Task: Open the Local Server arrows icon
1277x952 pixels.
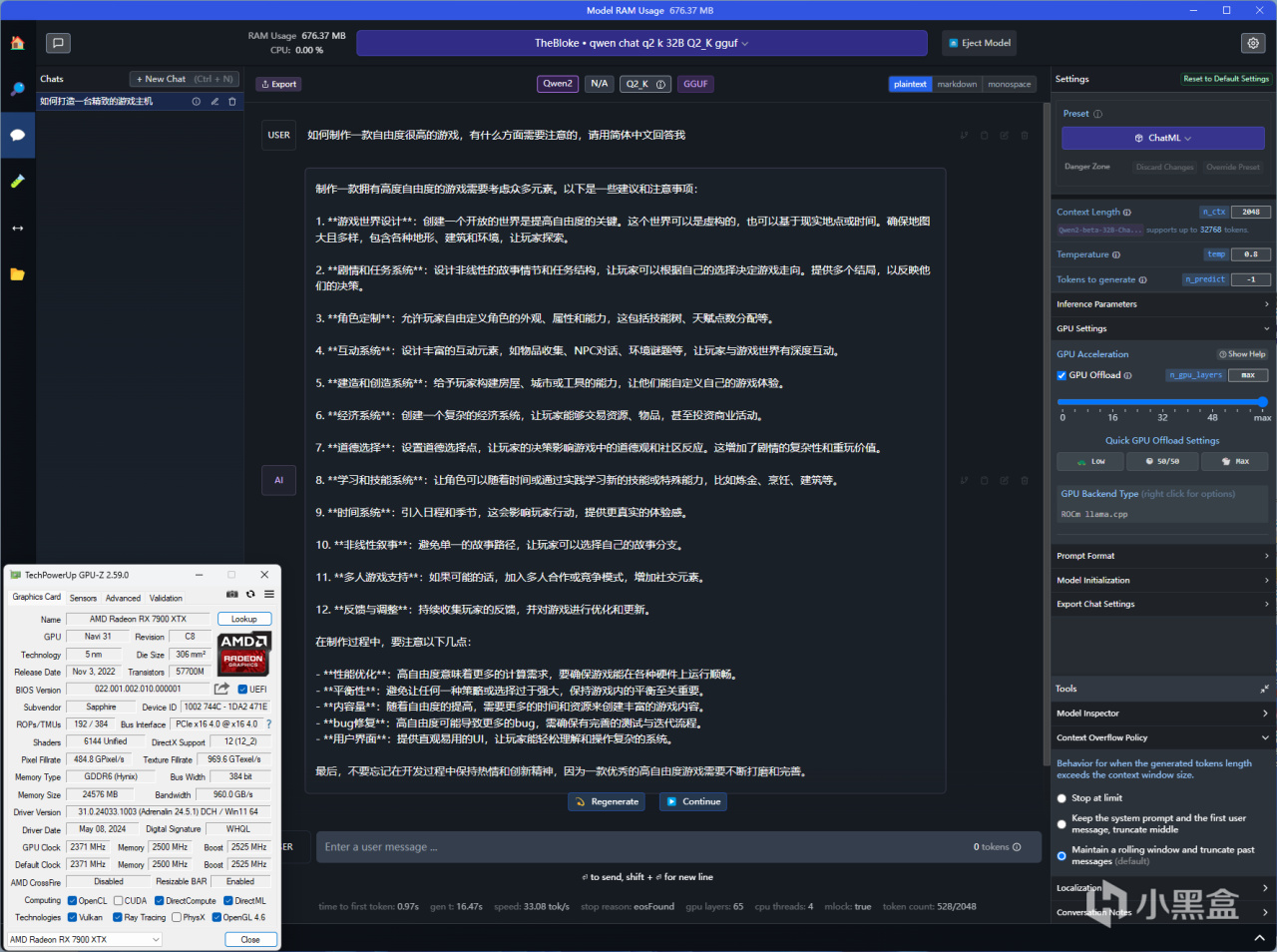Action: 17,228
